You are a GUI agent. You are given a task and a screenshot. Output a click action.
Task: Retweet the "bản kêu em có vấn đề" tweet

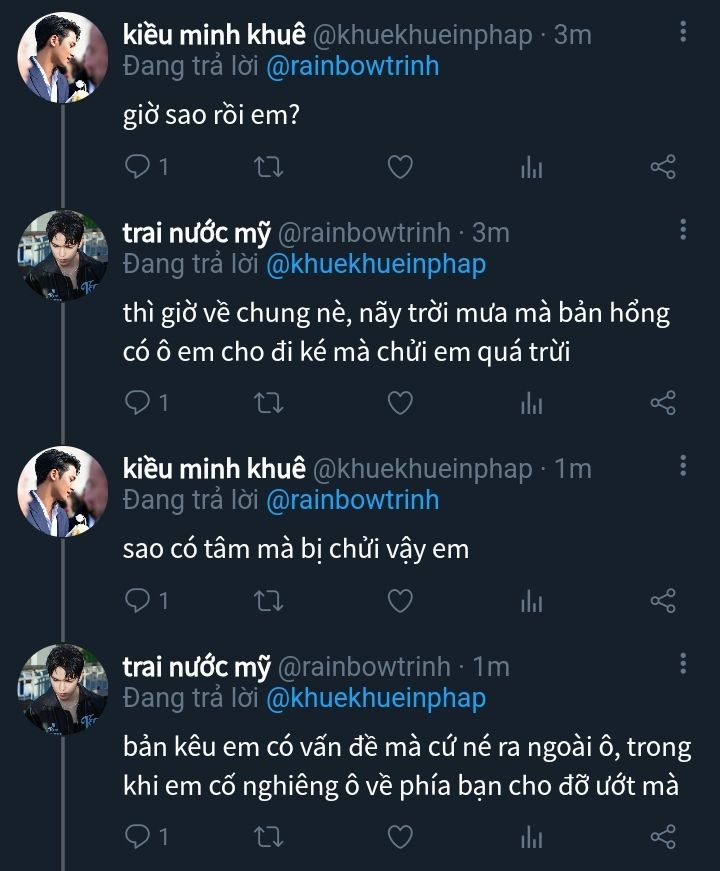[x=270, y=835]
